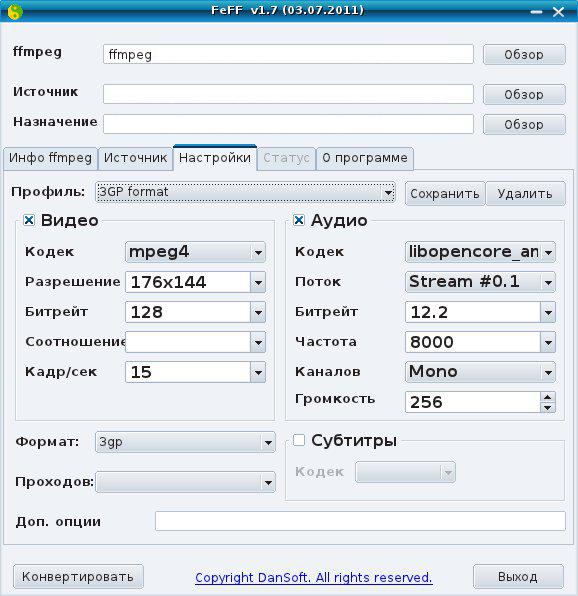This screenshot has height=596, width=578.
Task: Click the Доп. опции input field
Action: click(x=360, y=521)
